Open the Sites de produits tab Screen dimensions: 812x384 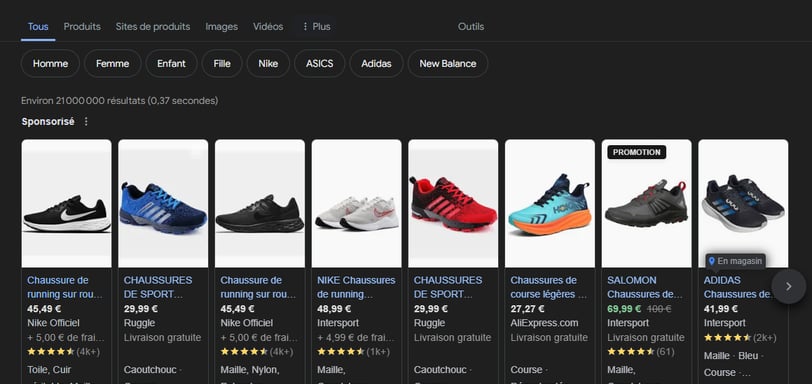(x=153, y=26)
